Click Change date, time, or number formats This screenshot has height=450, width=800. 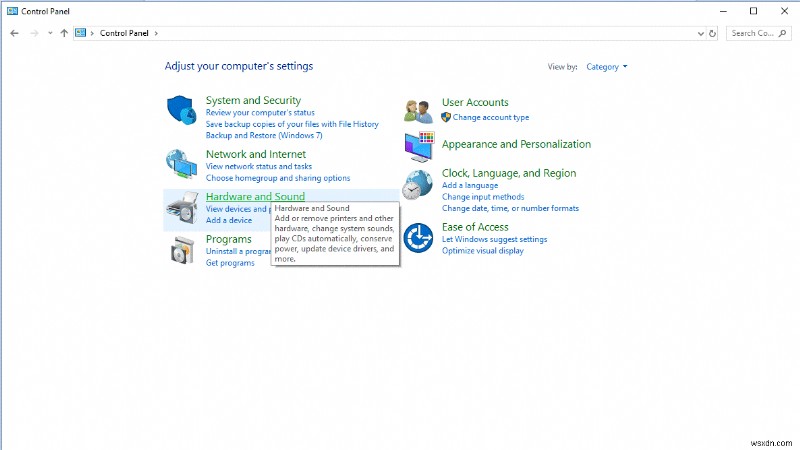(510, 208)
